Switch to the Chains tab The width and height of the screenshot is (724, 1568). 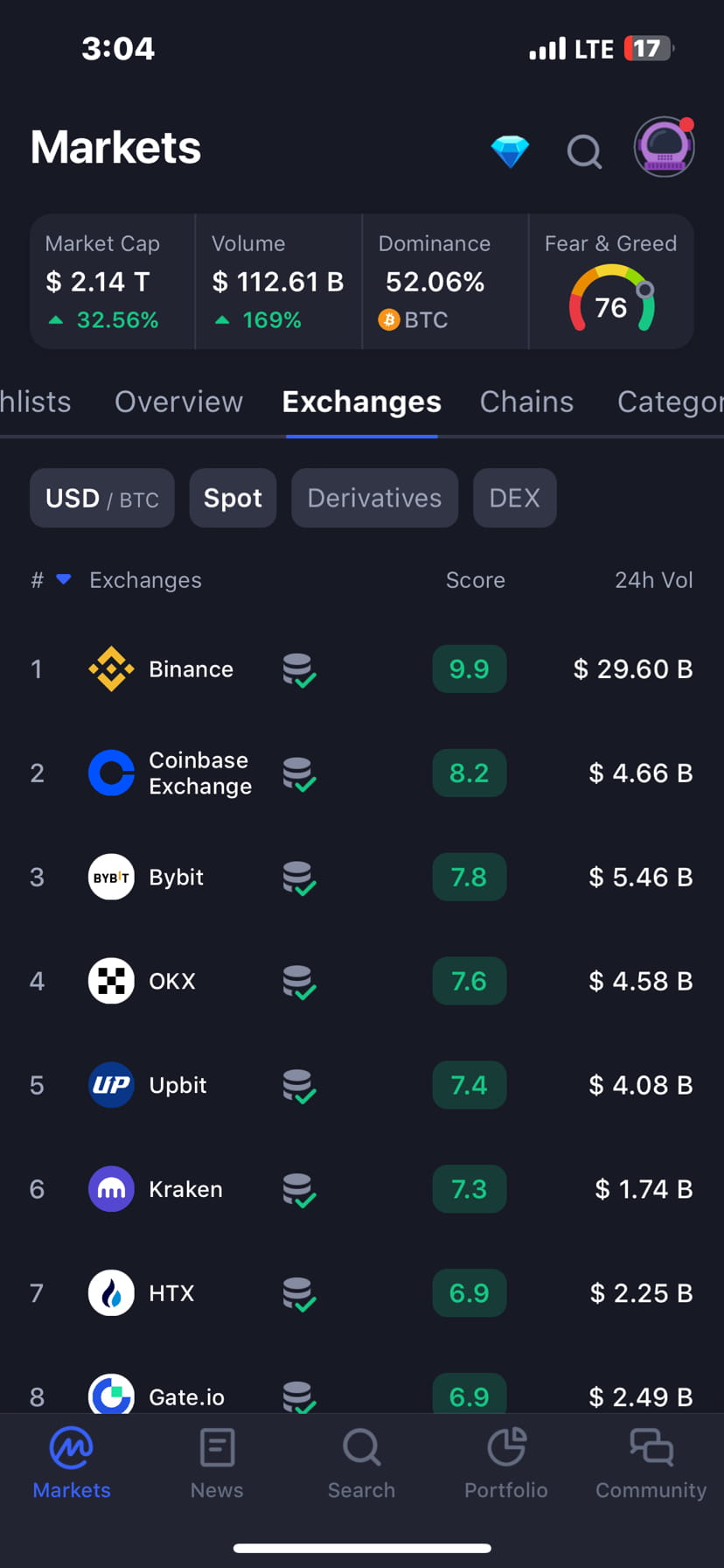coord(526,402)
